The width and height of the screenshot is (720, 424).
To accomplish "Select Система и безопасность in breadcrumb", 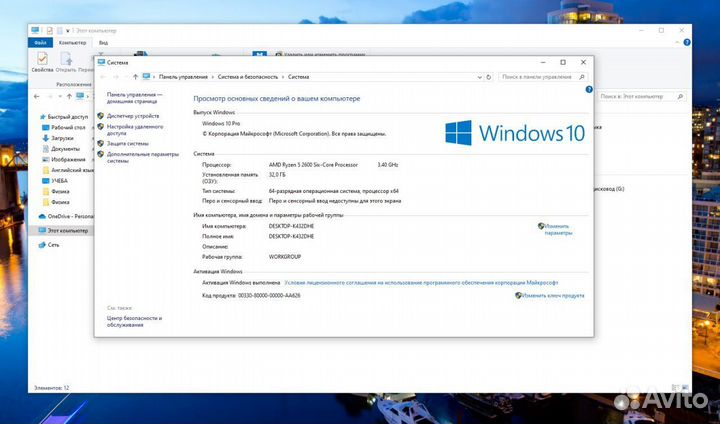I will coord(246,76).
